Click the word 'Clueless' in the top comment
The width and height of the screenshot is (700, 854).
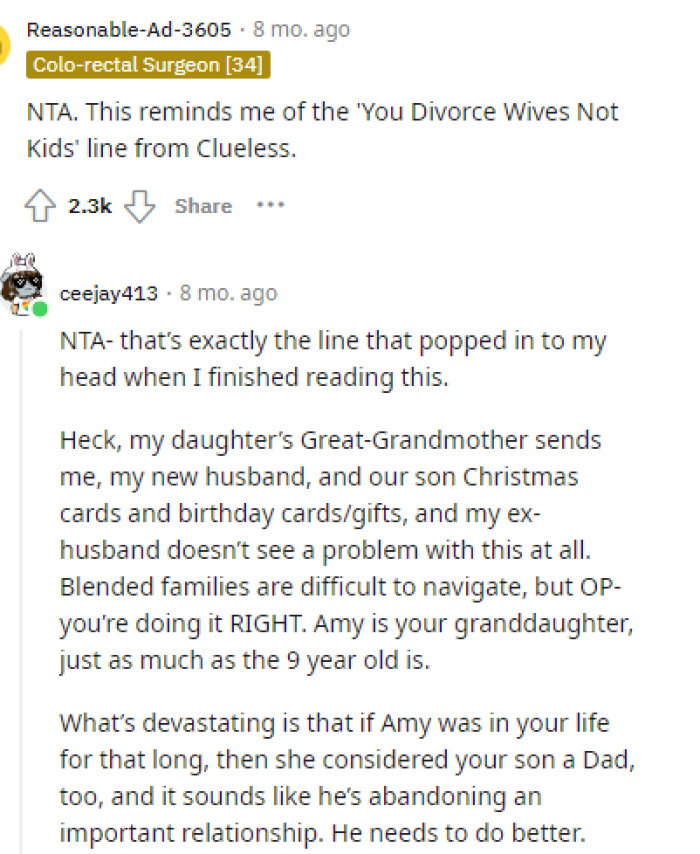tap(255, 149)
